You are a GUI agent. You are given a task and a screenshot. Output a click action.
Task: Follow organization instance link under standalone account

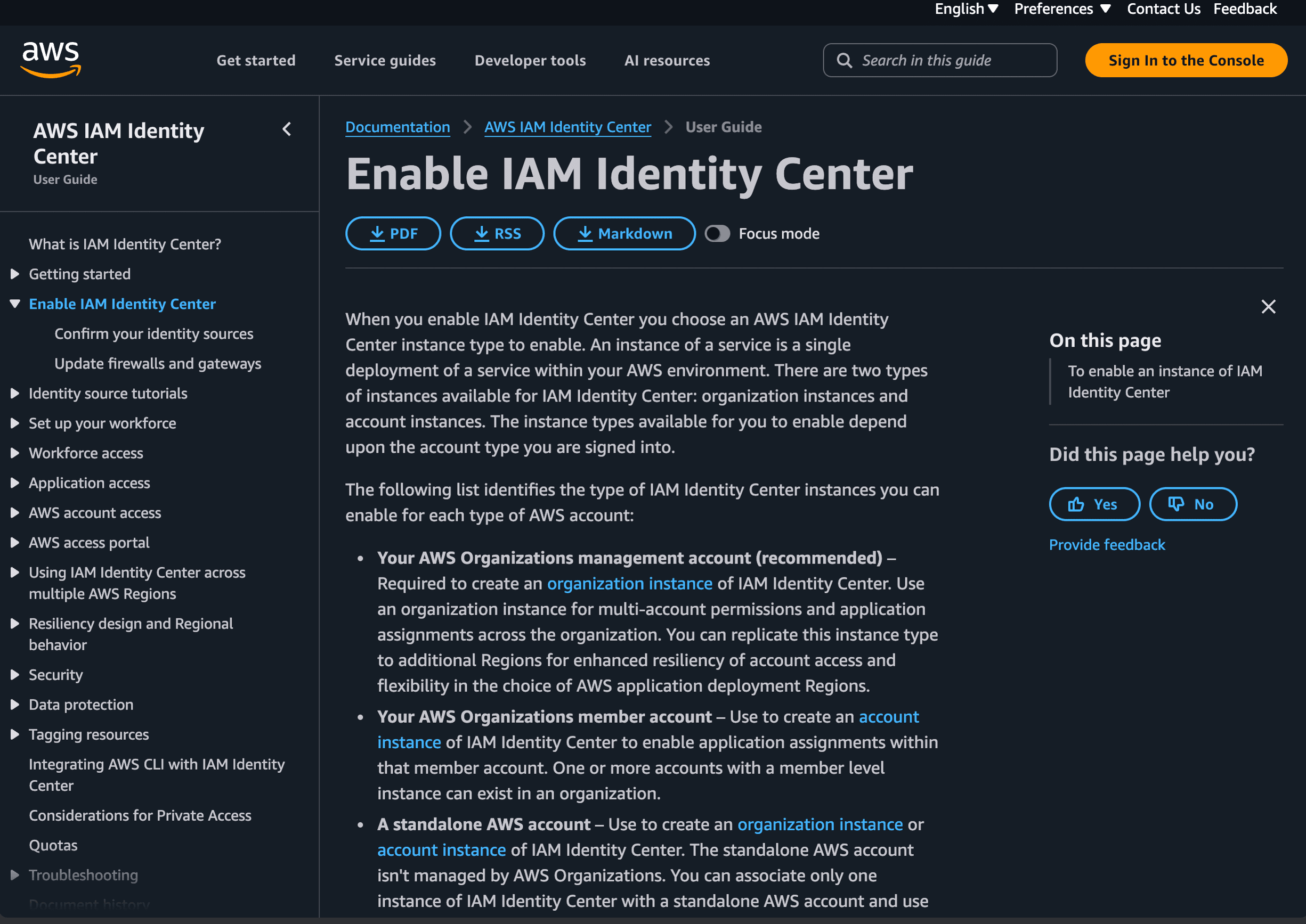point(820,824)
